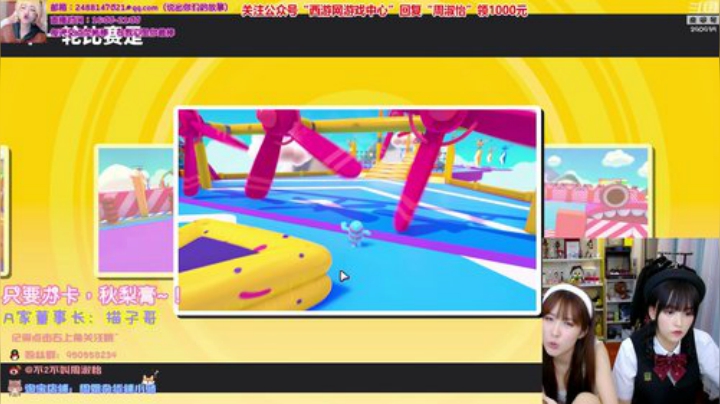Click the small cat with sword icon
720x404 pixels.
[149, 379]
